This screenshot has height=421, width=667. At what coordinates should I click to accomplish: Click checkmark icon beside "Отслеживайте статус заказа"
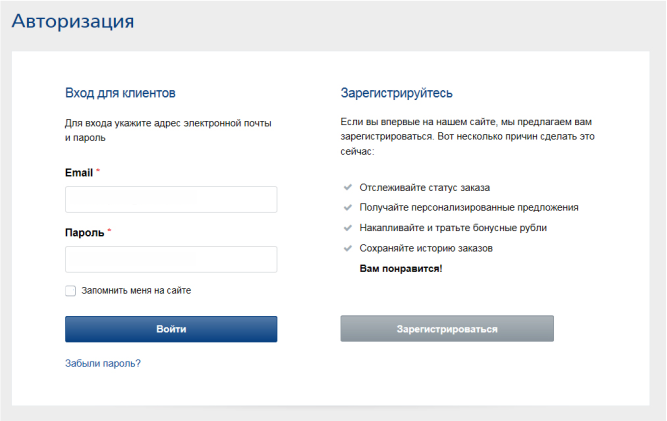[346, 187]
